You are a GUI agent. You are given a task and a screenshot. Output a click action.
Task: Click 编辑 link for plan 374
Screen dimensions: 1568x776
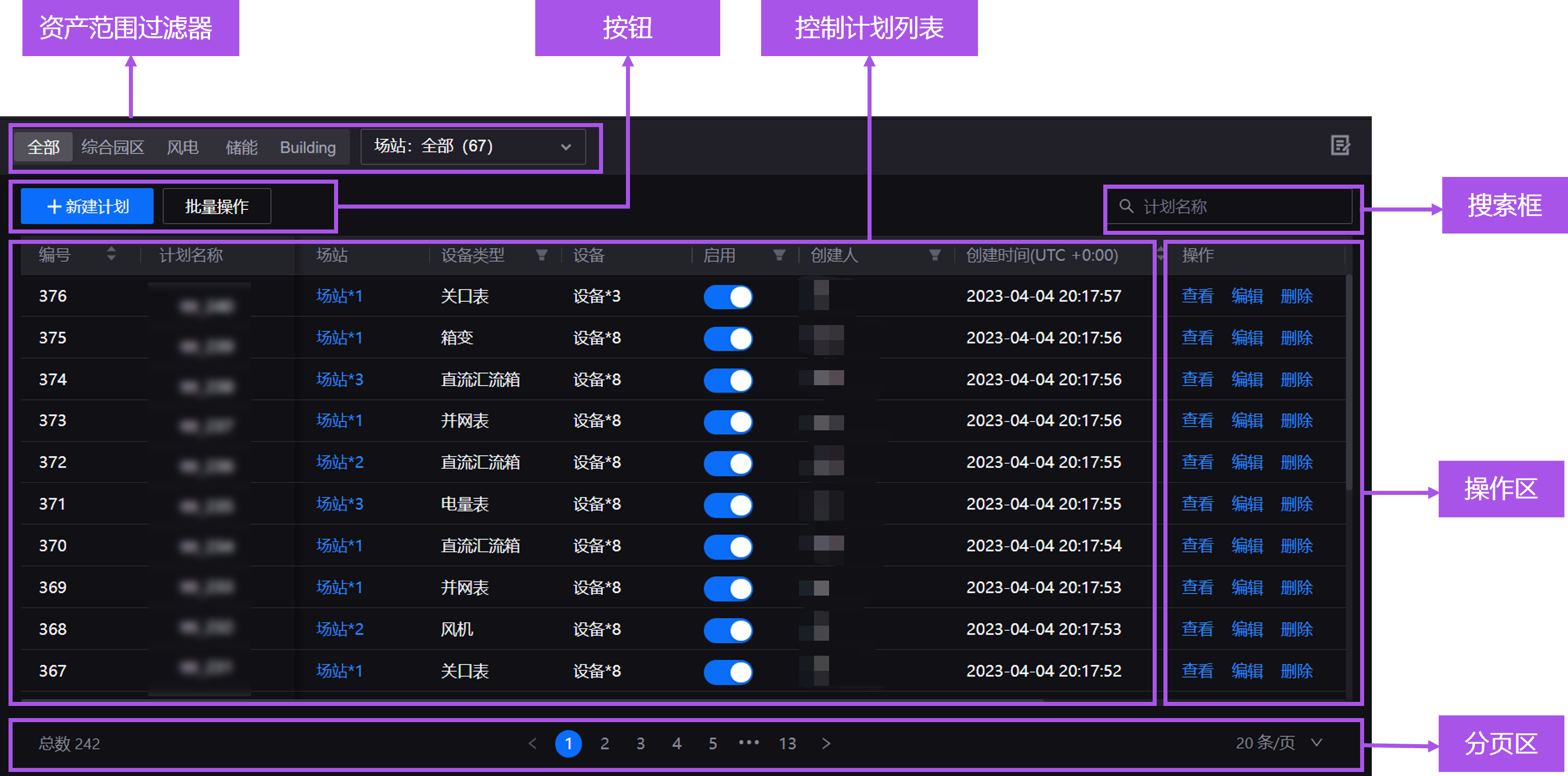1246,380
